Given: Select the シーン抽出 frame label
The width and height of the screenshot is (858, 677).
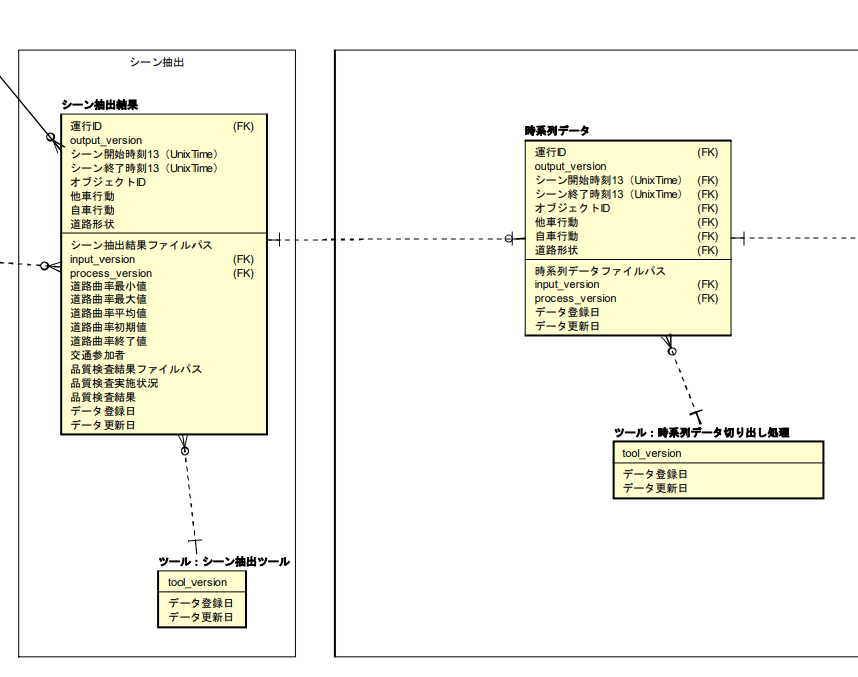Looking at the screenshot, I should 157,62.
